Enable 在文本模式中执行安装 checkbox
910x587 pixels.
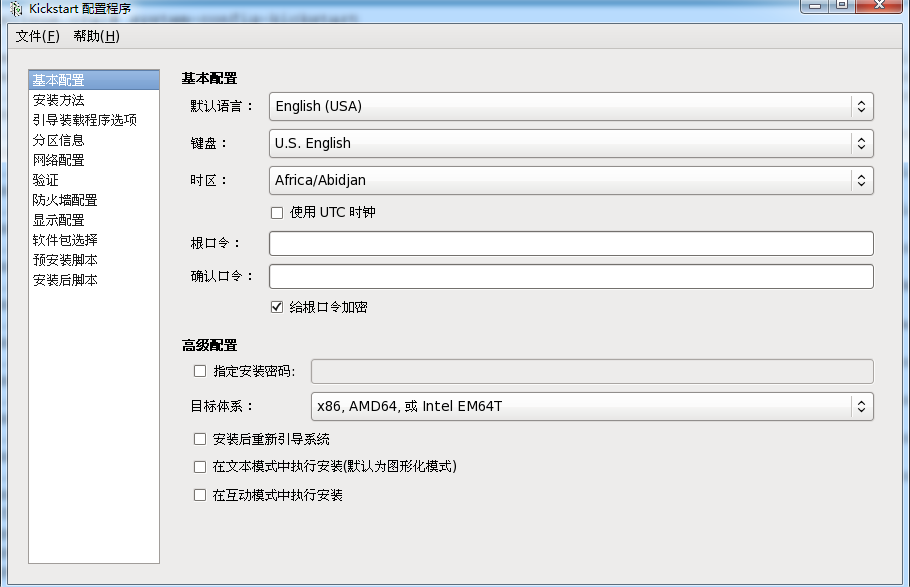pos(200,467)
